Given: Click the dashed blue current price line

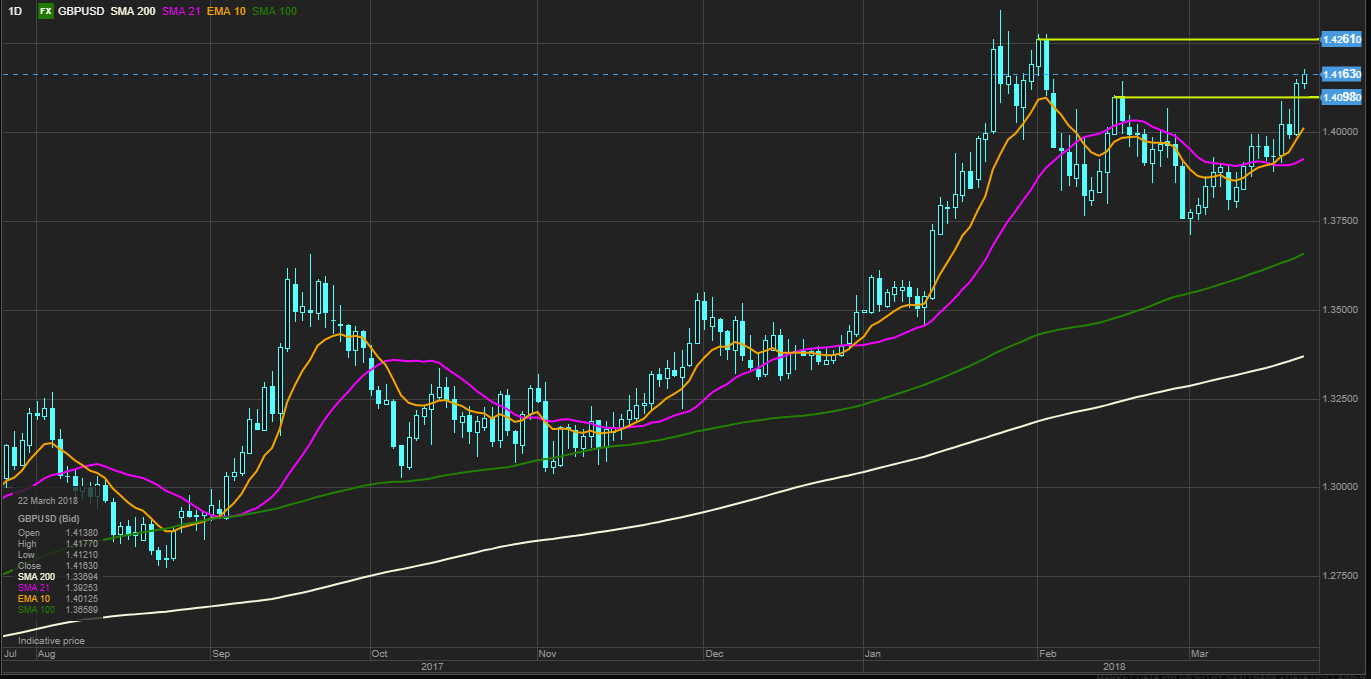Looking at the screenshot, I should click(600, 74).
